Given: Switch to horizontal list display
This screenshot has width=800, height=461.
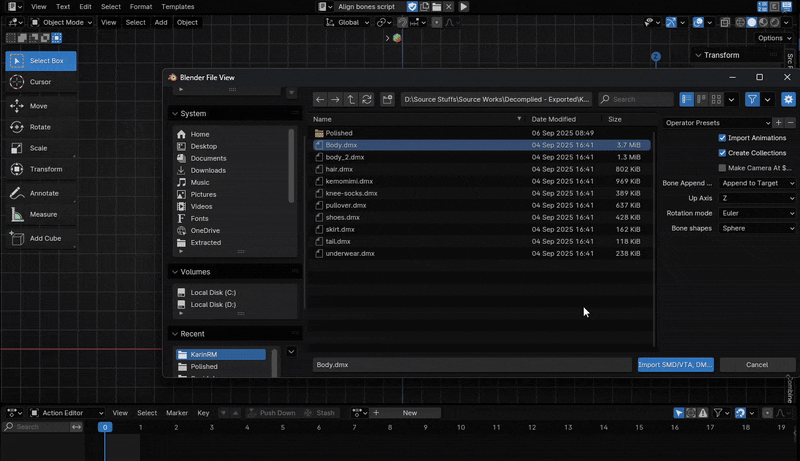Looking at the screenshot, I should (702, 99).
